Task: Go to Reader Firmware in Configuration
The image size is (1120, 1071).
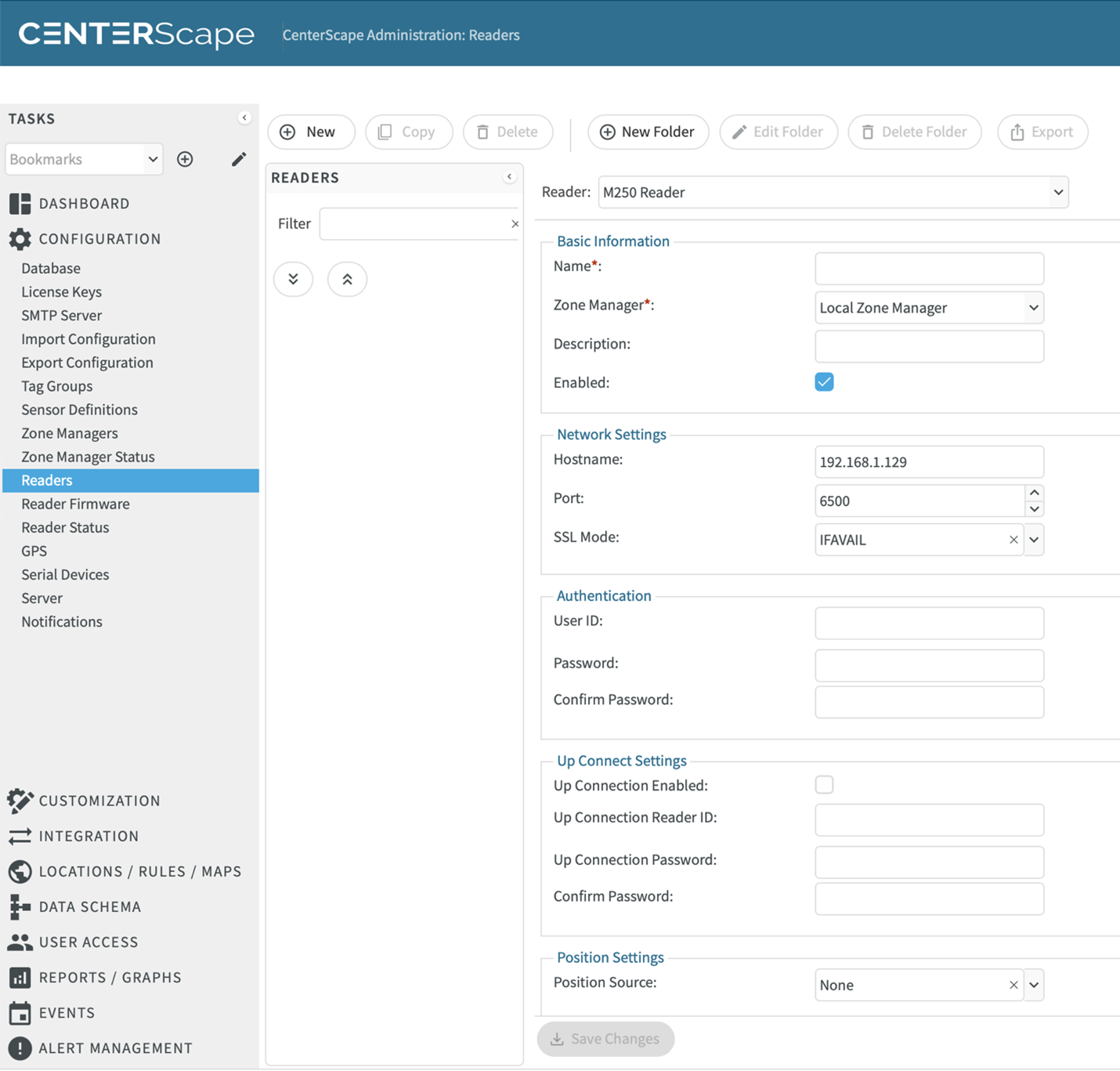Action: pyautogui.click(x=75, y=504)
